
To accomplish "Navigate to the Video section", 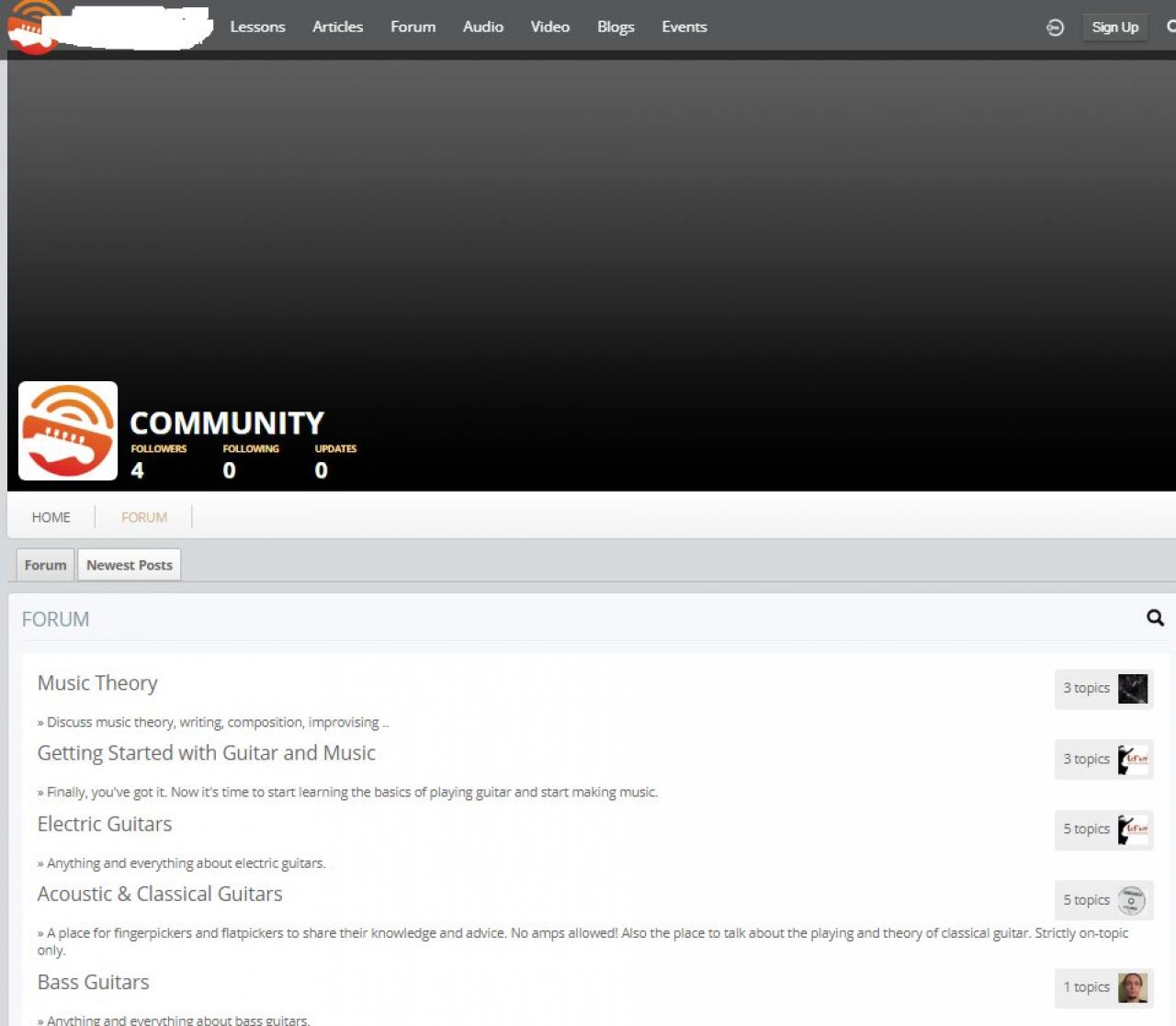I will 549,27.
